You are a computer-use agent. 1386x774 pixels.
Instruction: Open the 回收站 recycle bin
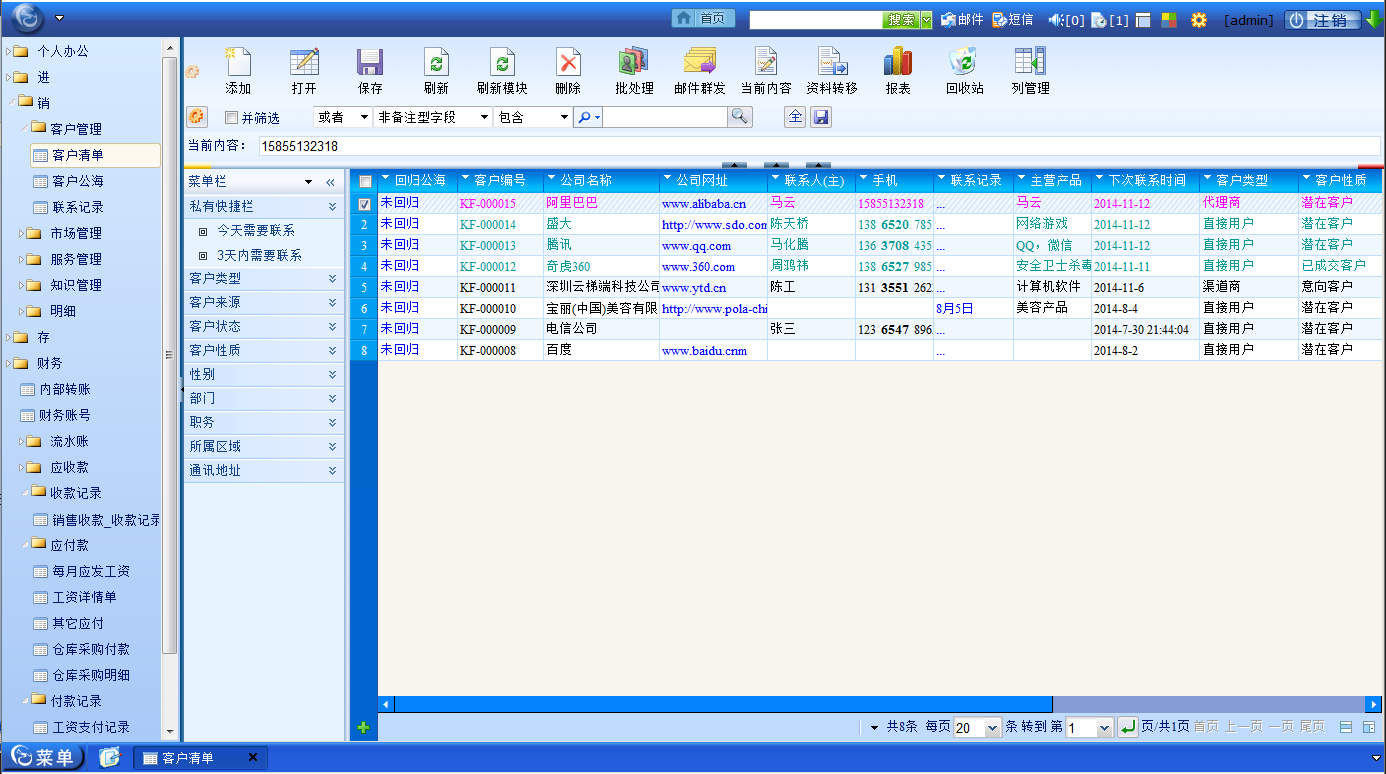[x=964, y=62]
